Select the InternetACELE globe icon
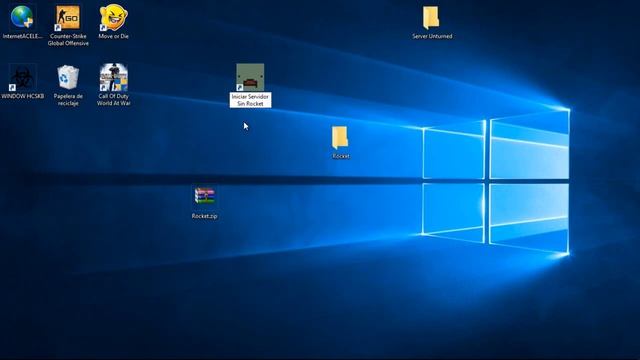The image size is (640, 360). 22,17
